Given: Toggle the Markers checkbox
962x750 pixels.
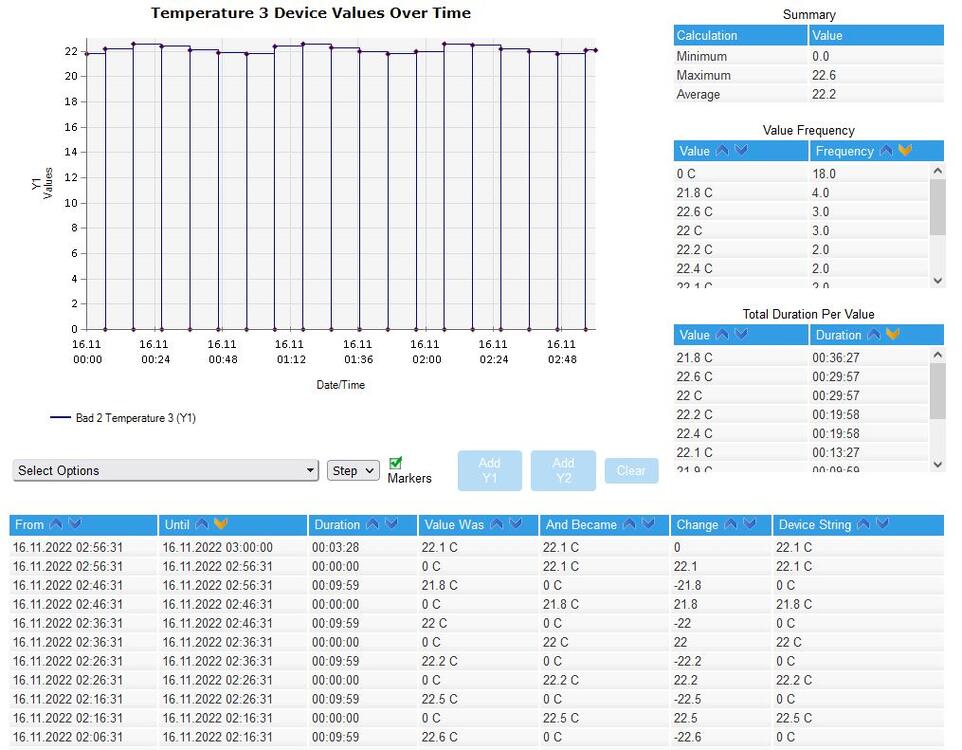Looking at the screenshot, I should pos(395,463).
